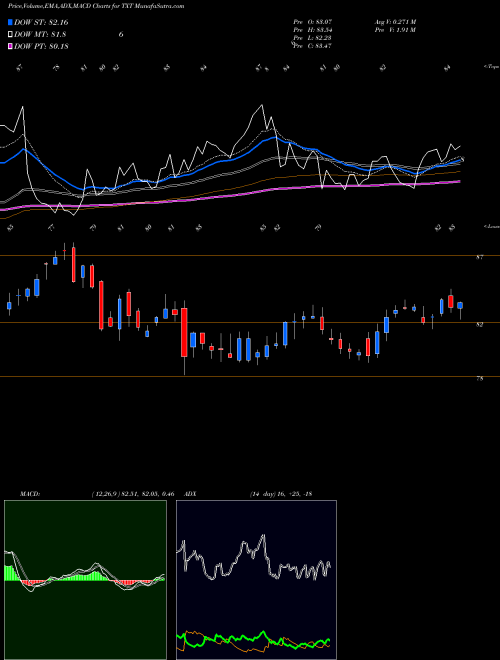This screenshot has width=500, height=660.
Task: Click the chart title mentioning MunafaSutra.com
Action: [96, 6]
